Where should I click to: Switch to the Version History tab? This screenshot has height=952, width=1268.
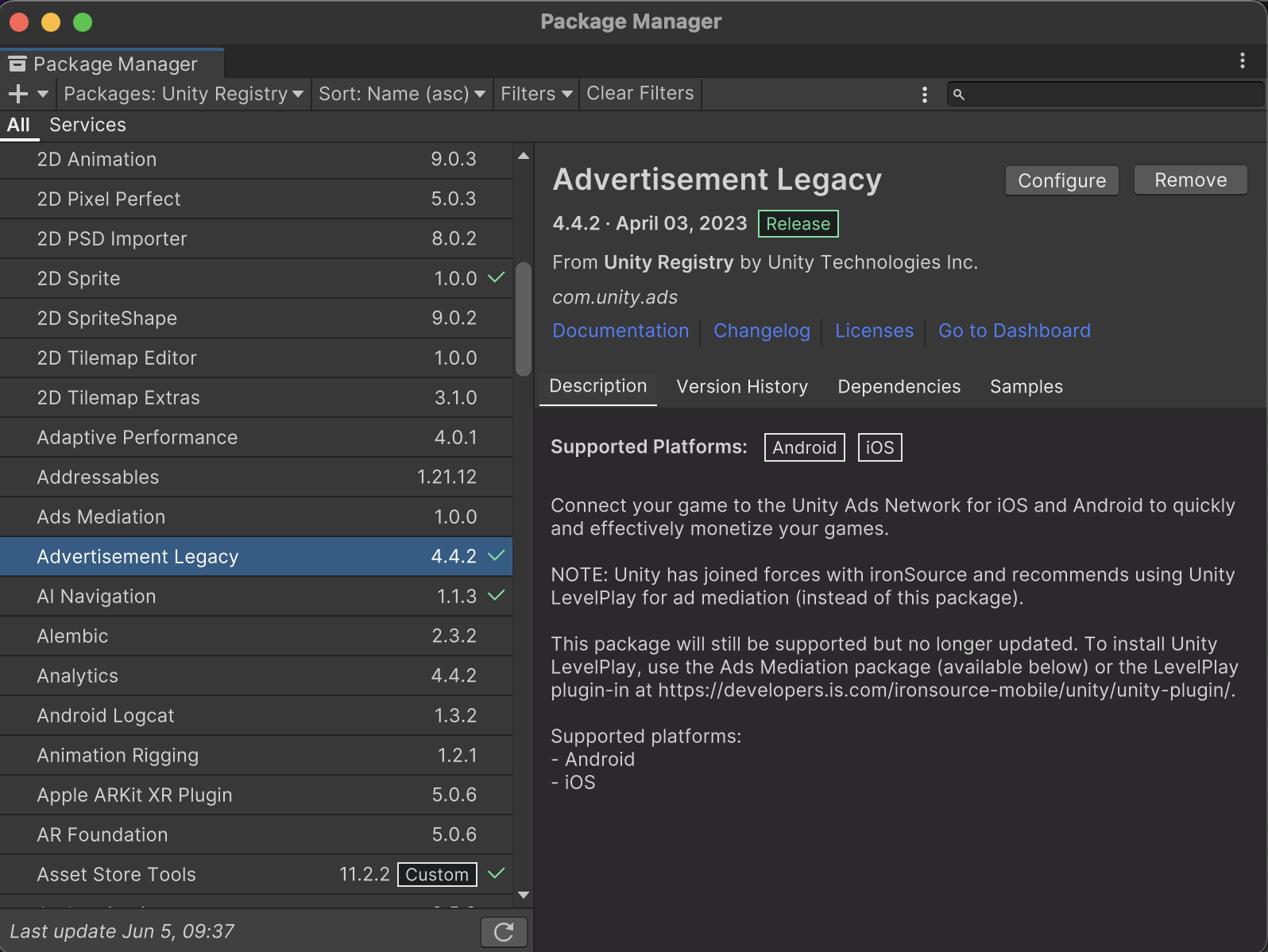742,387
